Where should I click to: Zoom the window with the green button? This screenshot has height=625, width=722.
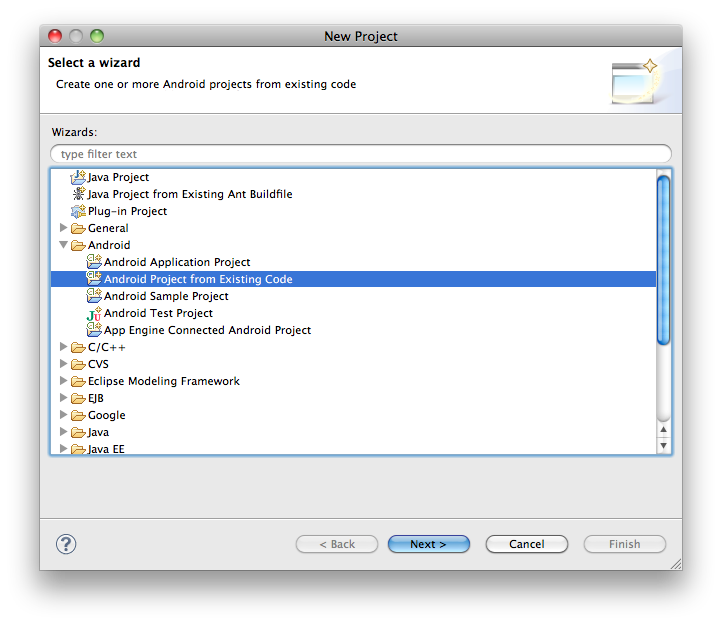click(97, 36)
